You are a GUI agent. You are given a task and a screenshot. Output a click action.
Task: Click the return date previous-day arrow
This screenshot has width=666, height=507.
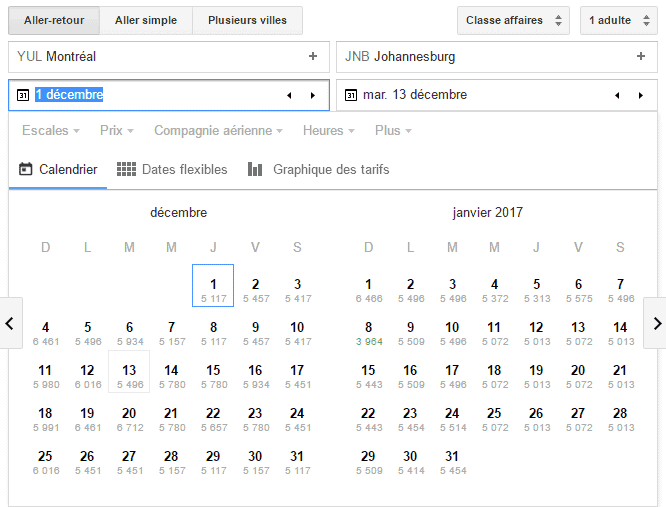click(x=617, y=96)
